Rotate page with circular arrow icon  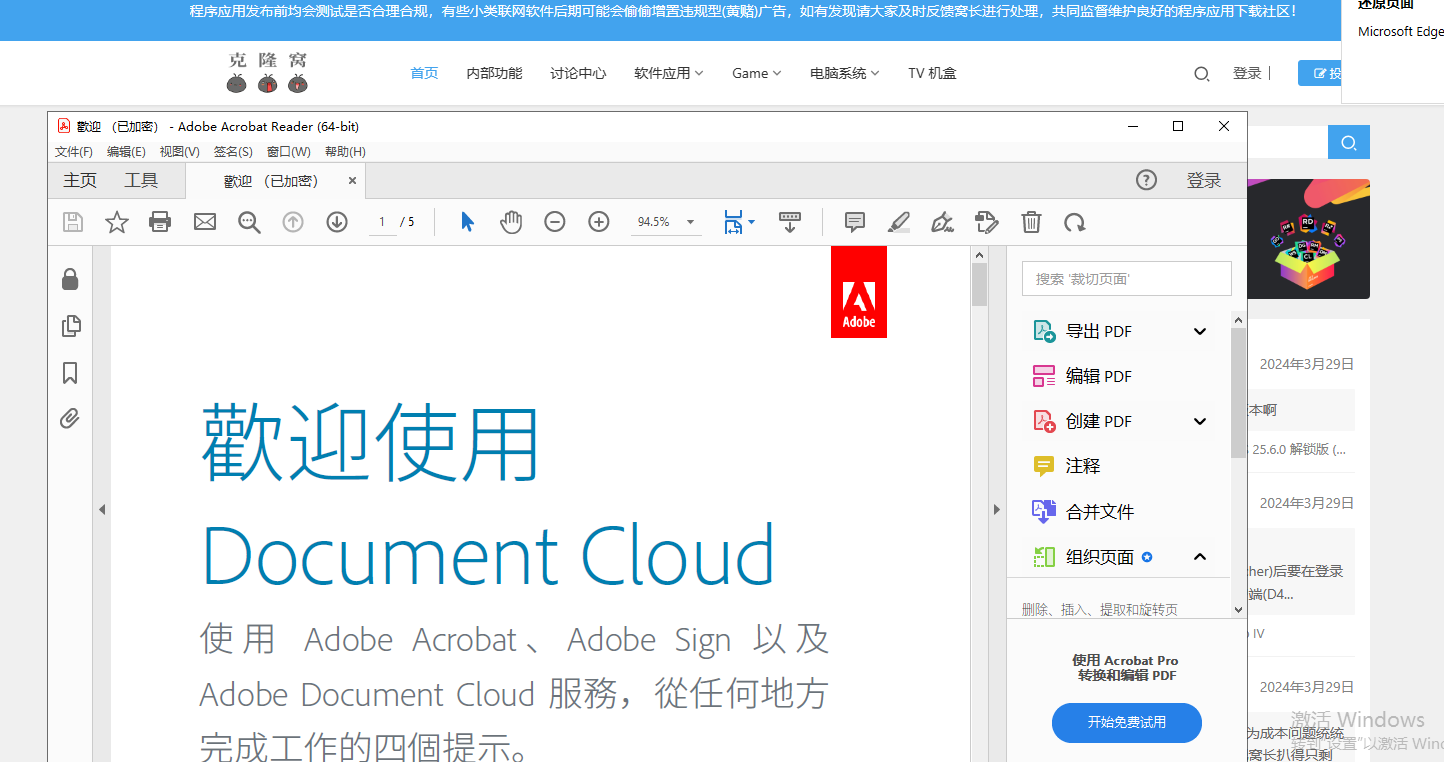click(x=1075, y=222)
